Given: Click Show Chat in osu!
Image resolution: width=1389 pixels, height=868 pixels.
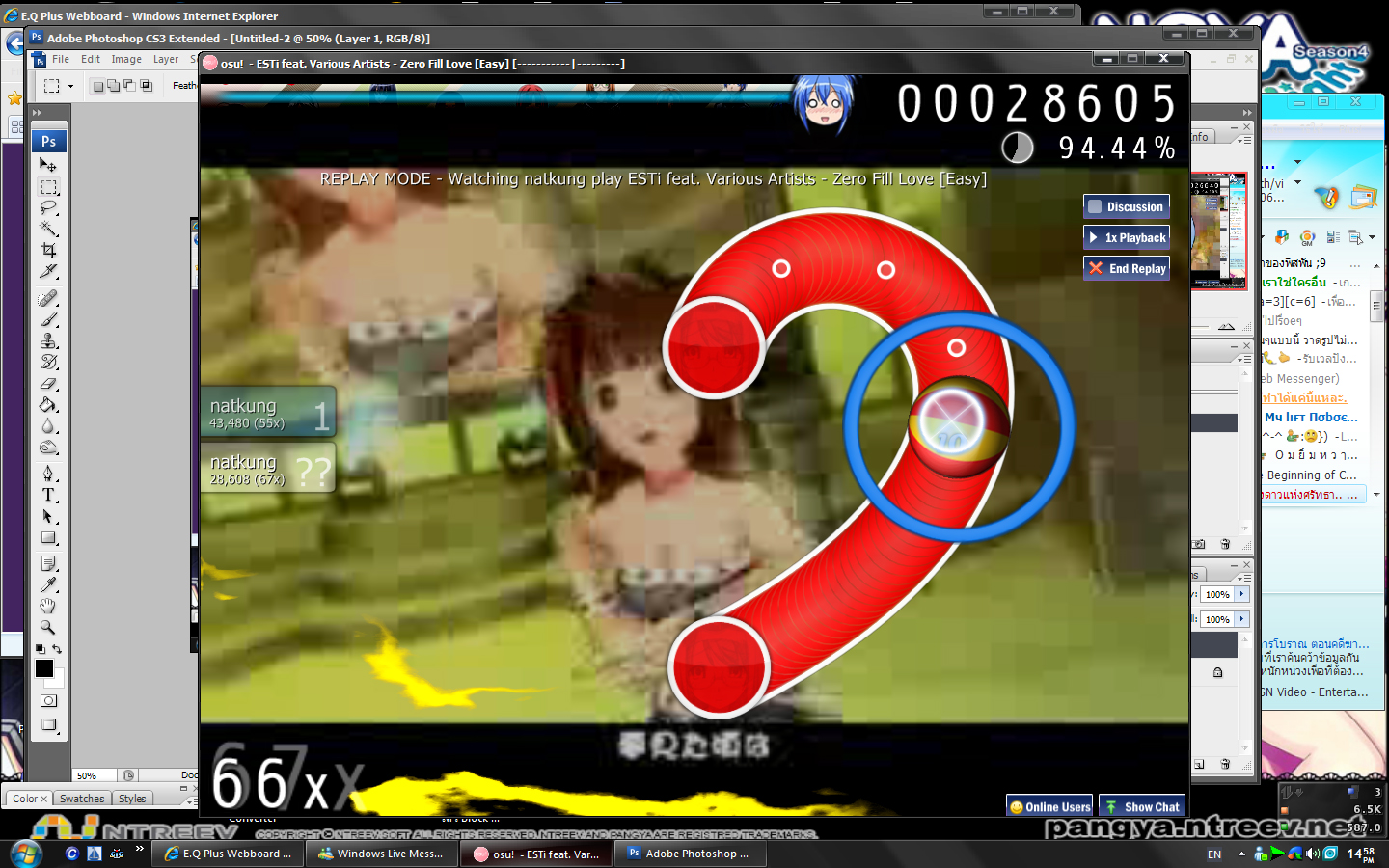Looking at the screenshot, I should pyautogui.click(x=1142, y=806).
